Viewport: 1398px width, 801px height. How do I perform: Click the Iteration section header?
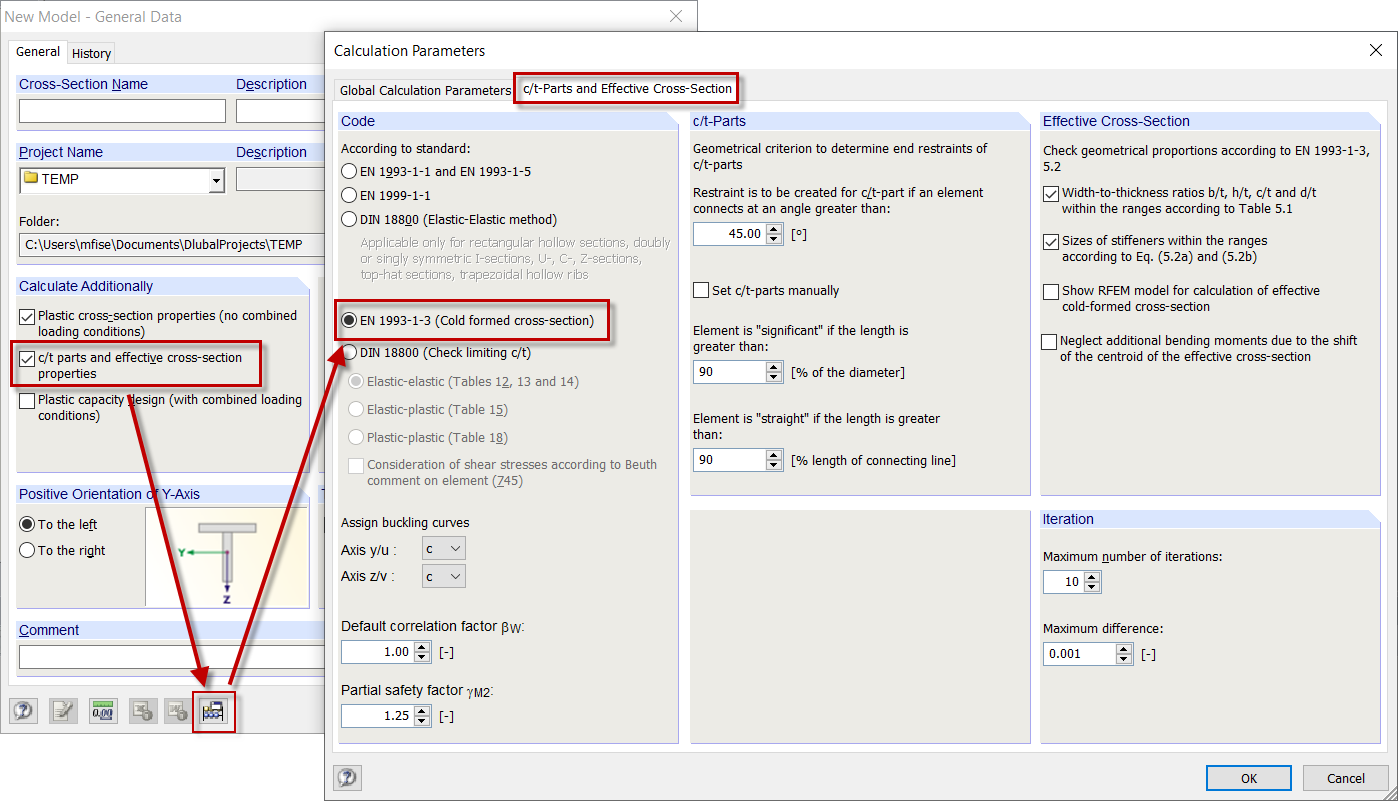tap(1211, 519)
